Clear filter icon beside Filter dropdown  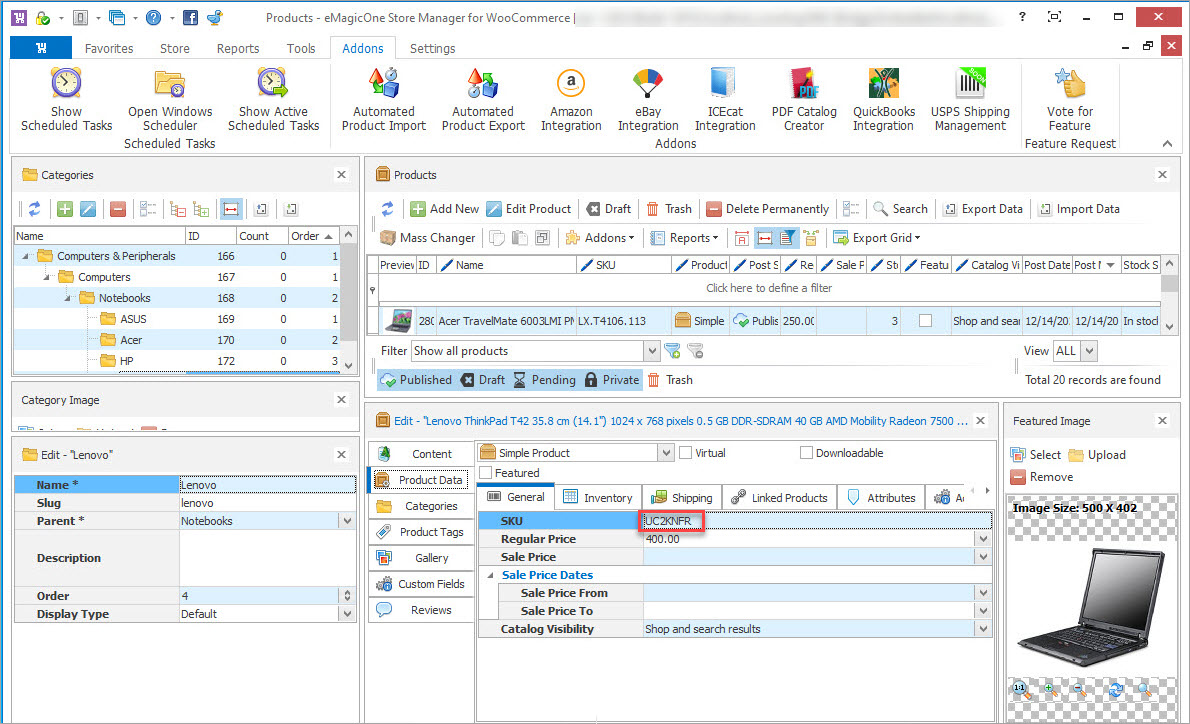[695, 351]
